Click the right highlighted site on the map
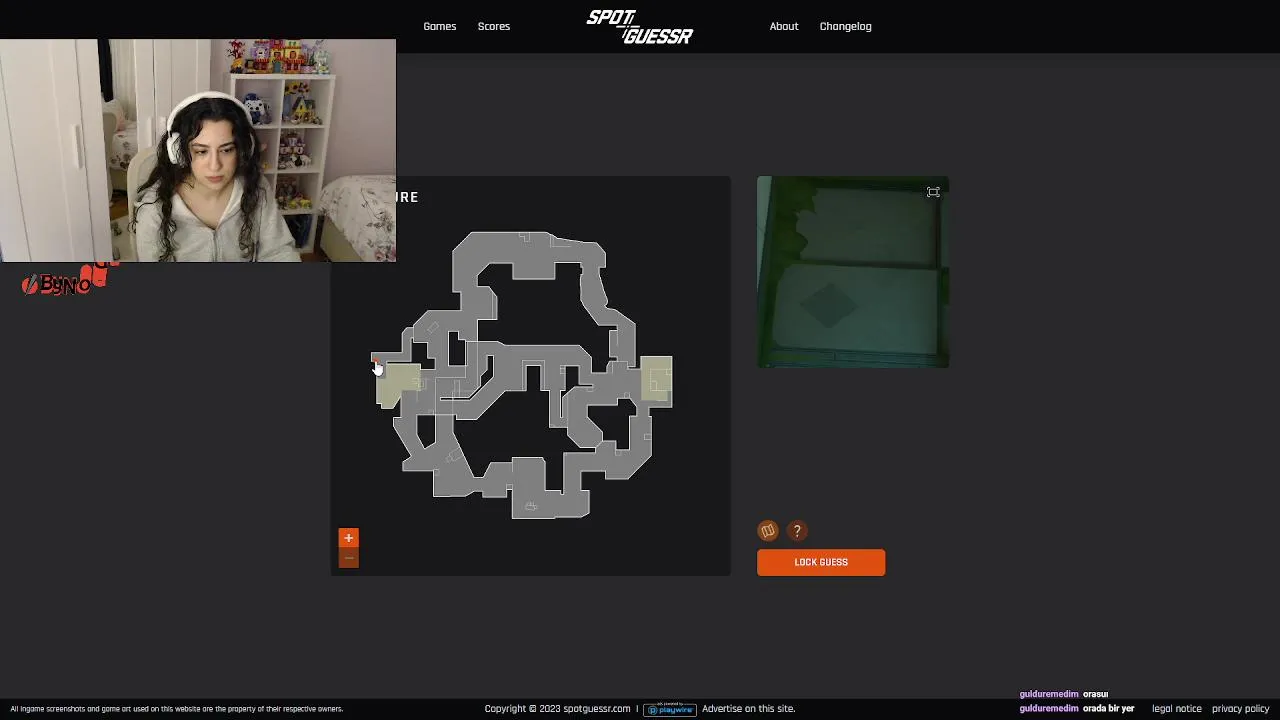The height and width of the screenshot is (720, 1280). coord(657,380)
